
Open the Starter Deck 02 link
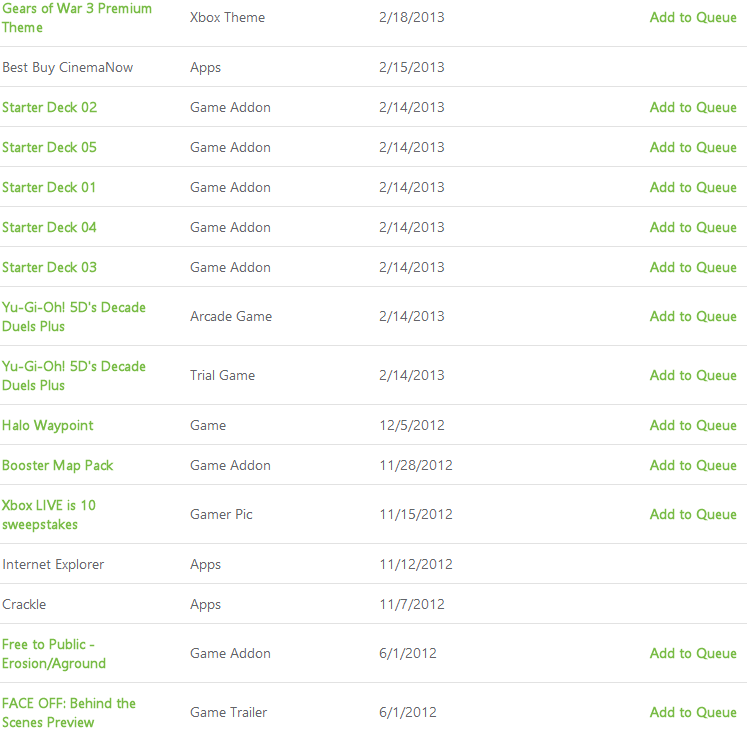[x=49, y=107]
